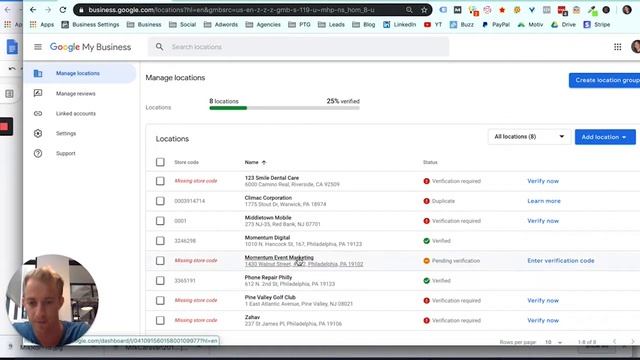Sort by Name column header arrow

(x=264, y=162)
